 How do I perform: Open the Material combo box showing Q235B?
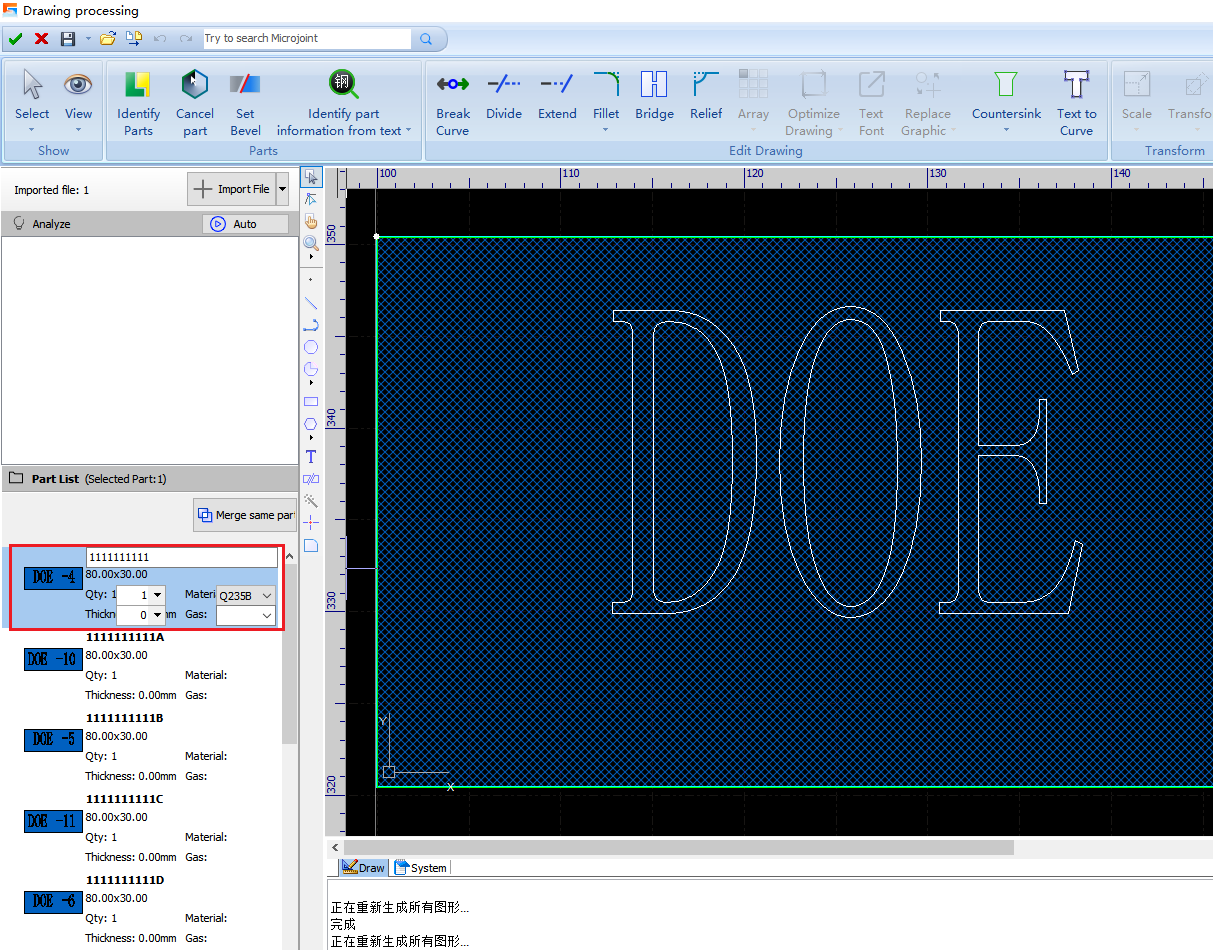[x=246, y=595]
